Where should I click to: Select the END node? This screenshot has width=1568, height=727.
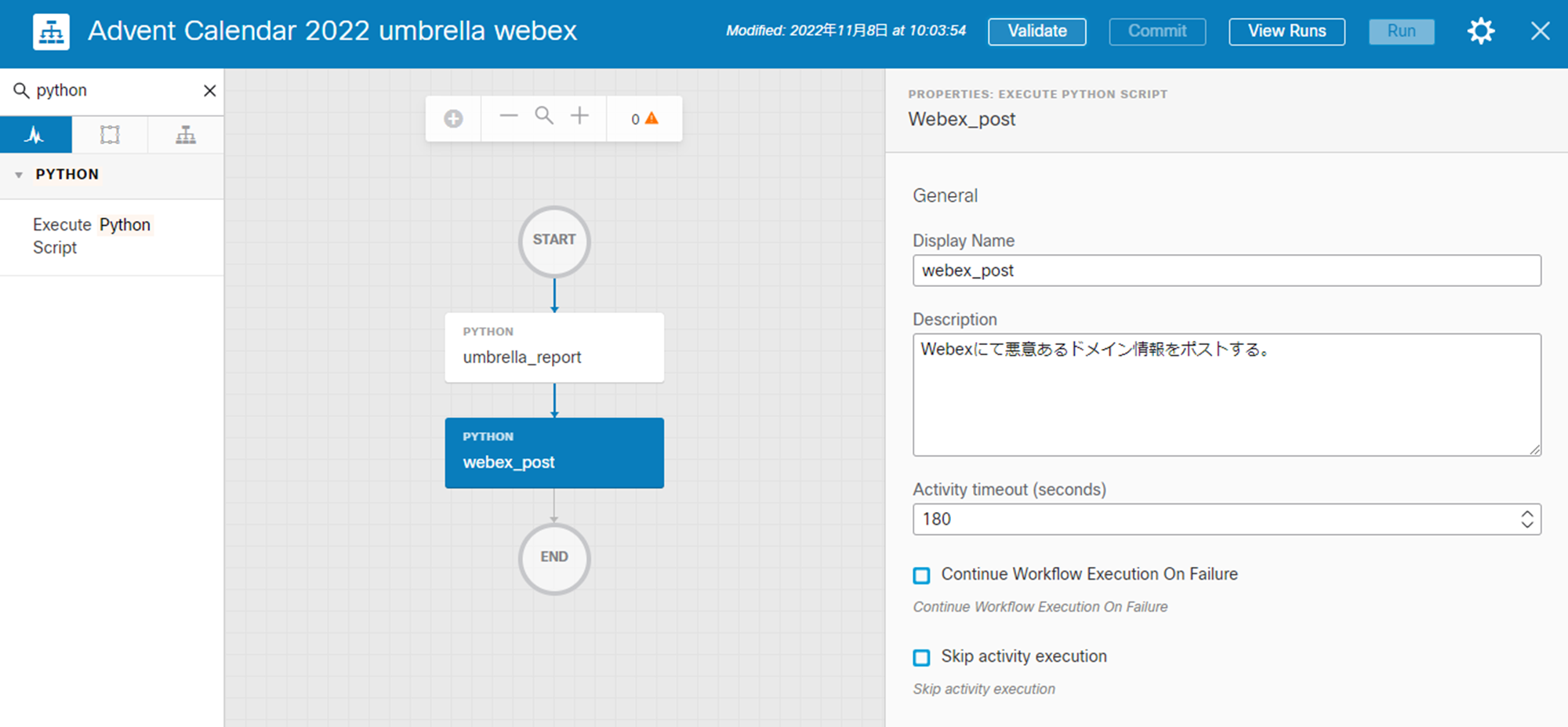[554, 558]
